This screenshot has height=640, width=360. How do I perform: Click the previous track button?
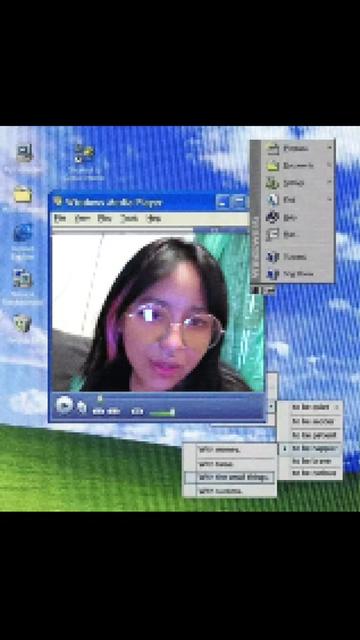point(98,411)
